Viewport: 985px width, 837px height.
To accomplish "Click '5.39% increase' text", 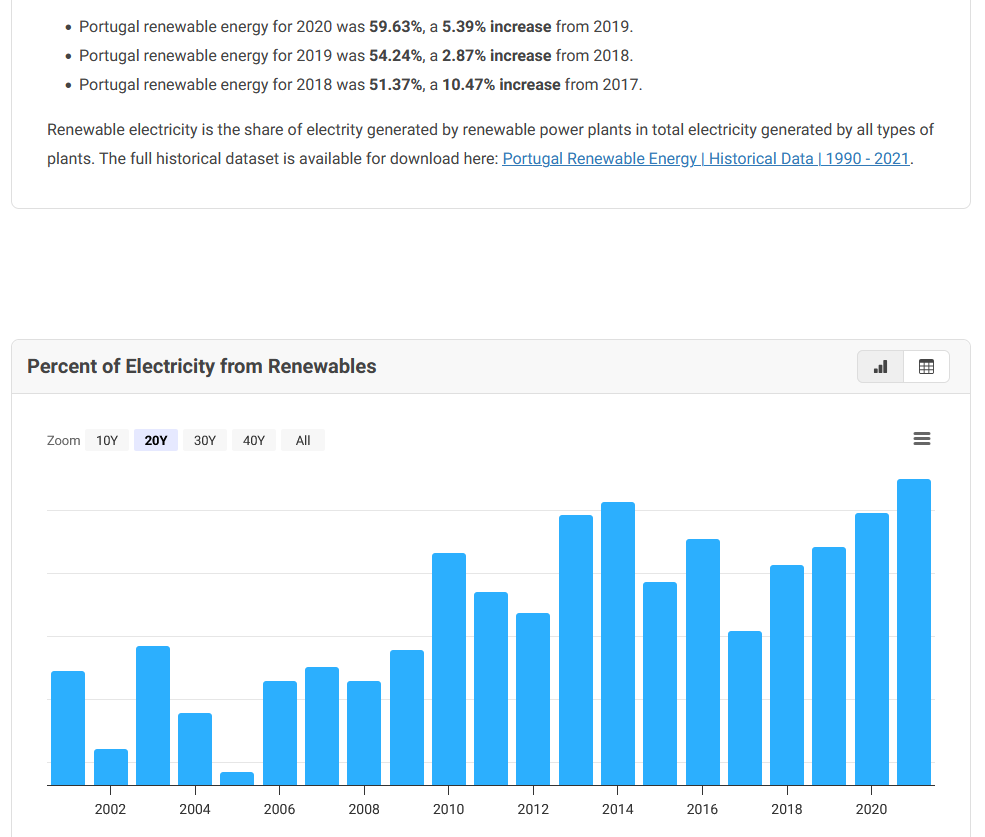I will point(496,26).
